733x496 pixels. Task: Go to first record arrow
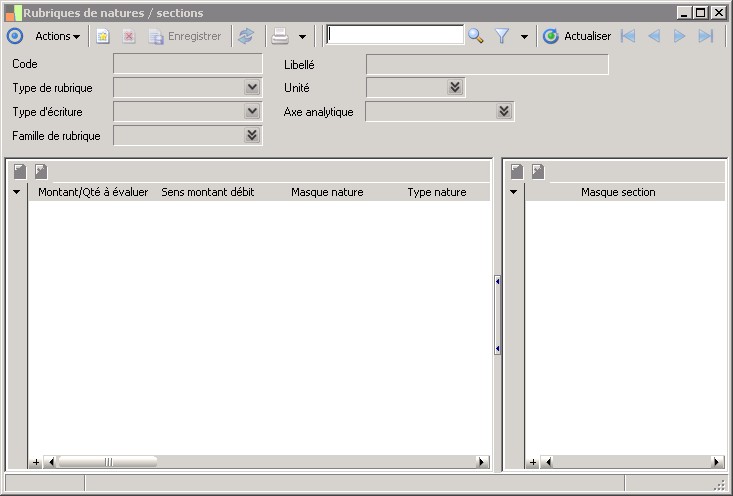tap(628, 36)
